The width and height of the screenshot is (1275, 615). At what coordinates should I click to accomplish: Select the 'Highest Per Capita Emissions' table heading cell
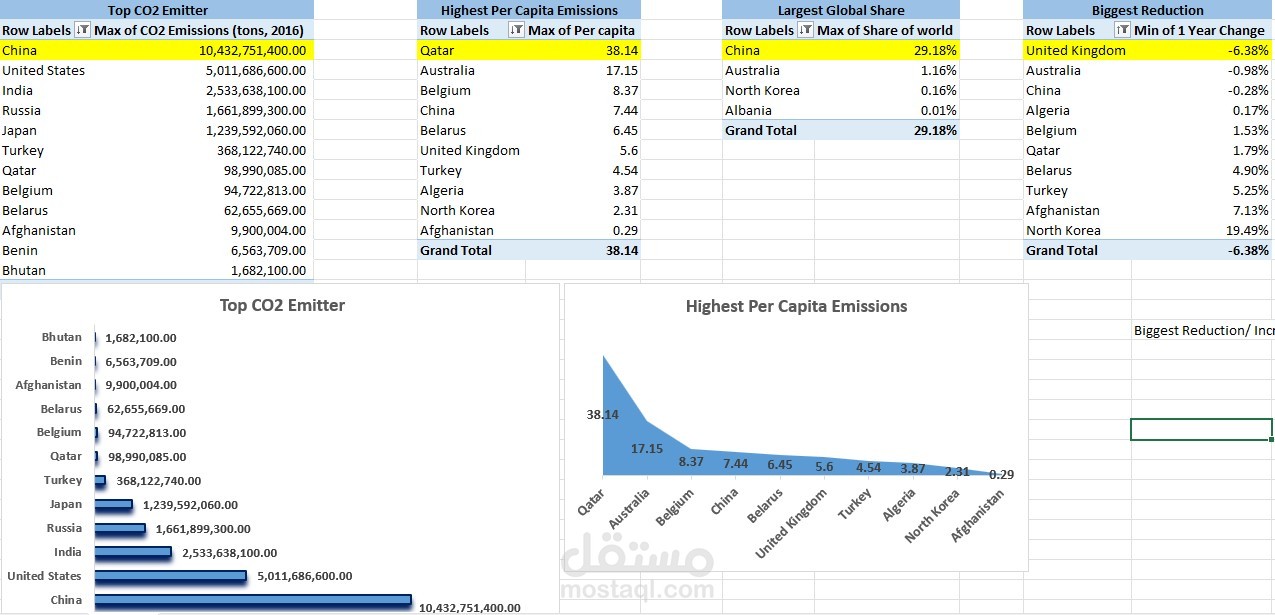tap(529, 10)
